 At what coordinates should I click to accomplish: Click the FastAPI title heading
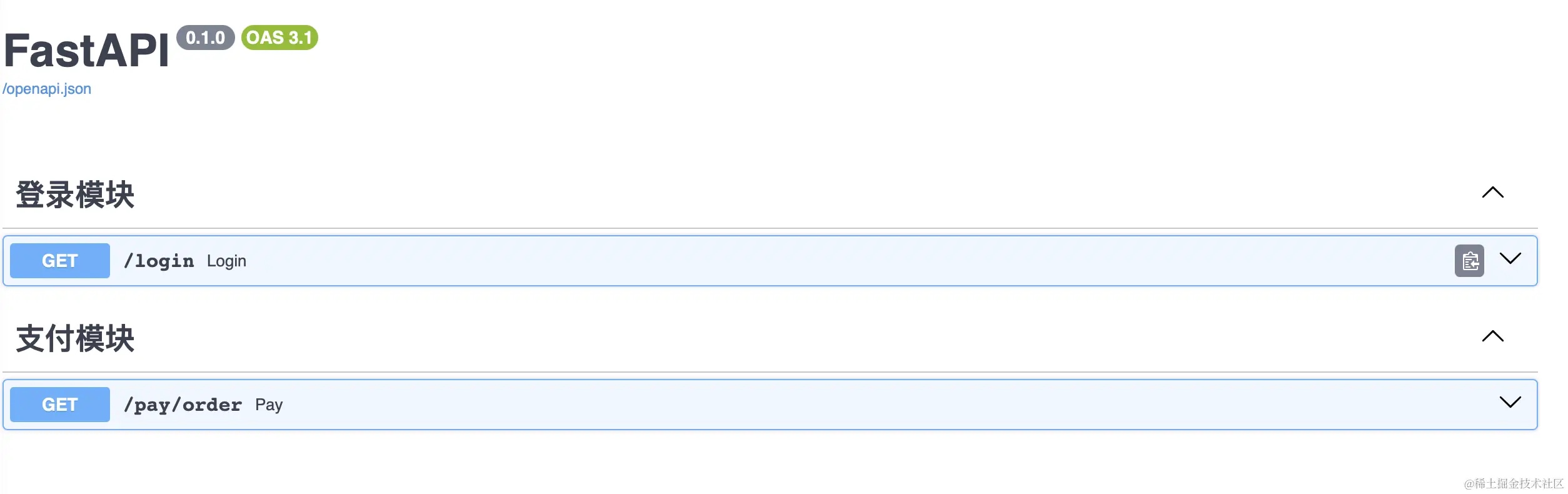pos(86,51)
